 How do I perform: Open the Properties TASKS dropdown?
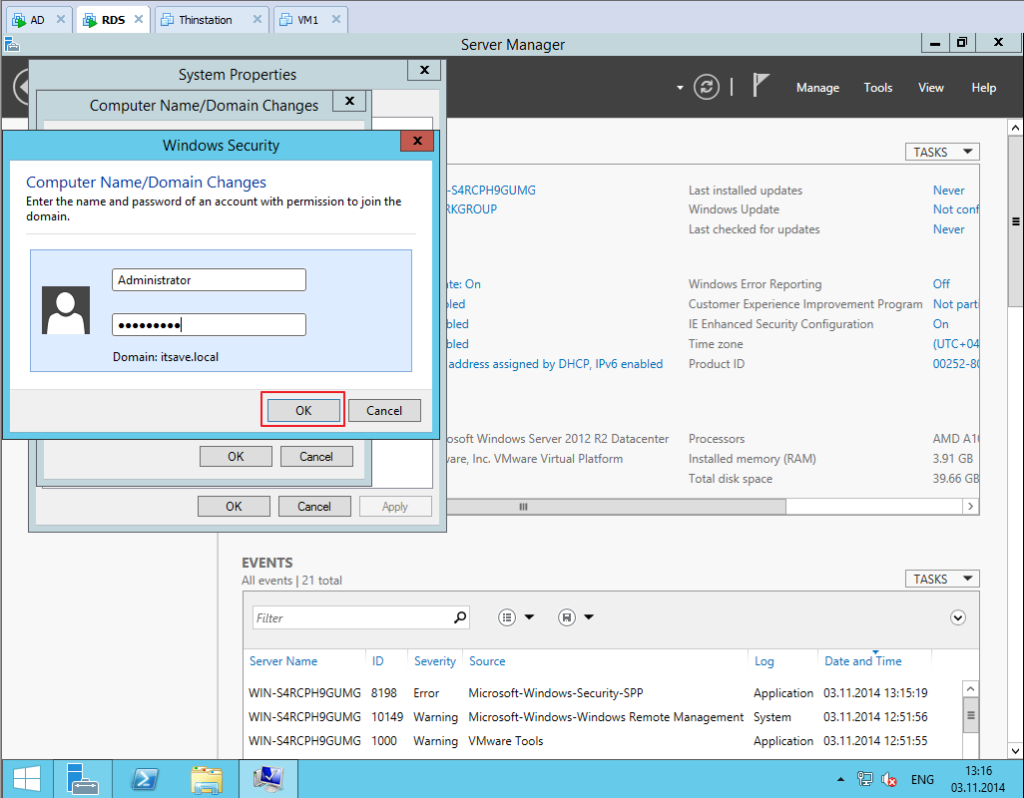(x=942, y=152)
